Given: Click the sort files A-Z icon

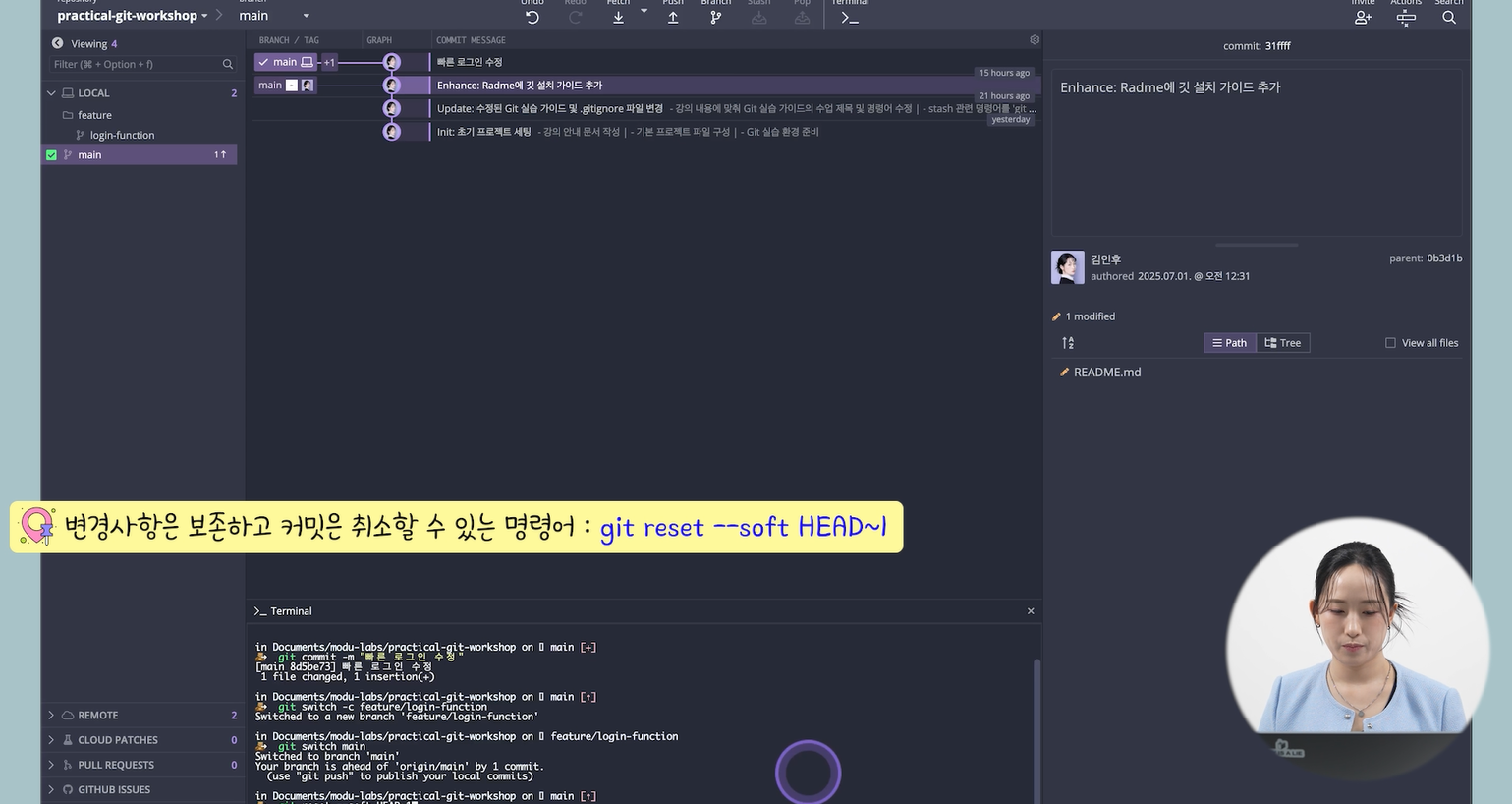Looking at the screenshot, I should 1068,343.
